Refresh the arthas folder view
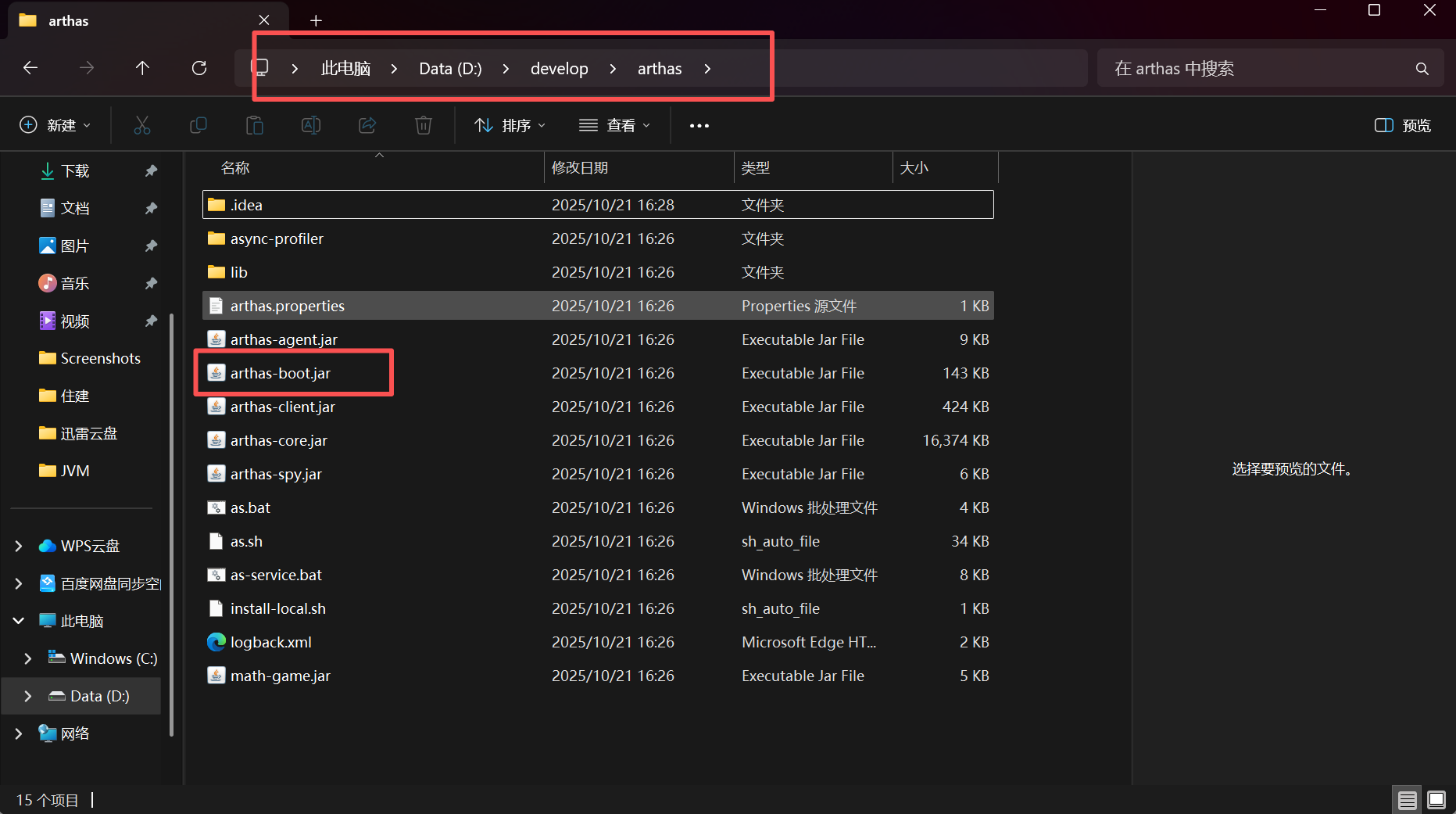The width and height of the screenshot is (1456, 814). click(199, 68)
